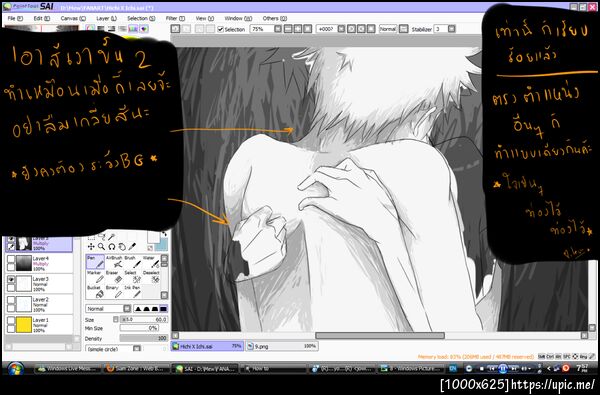
Task: Select the Marker tool
Action: (x=95, y=277)
